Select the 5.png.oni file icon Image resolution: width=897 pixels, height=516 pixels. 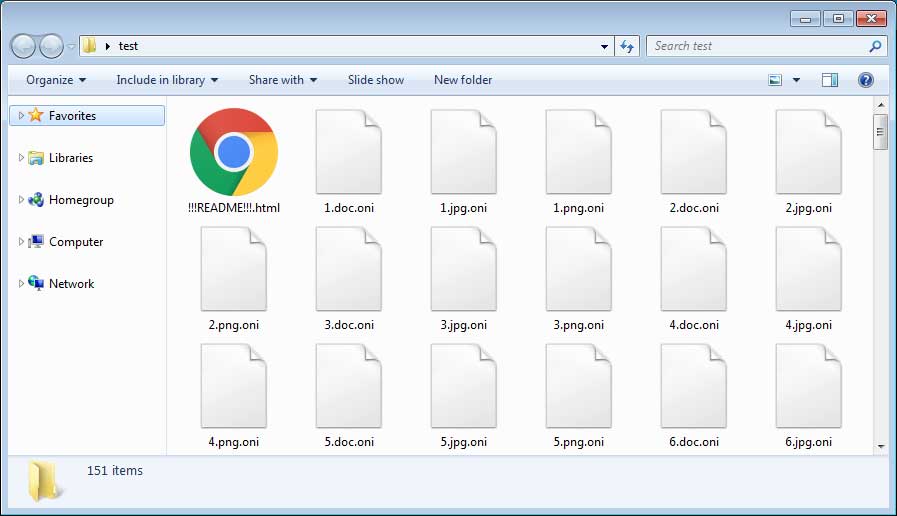pyautogui.click(x=579, y=386)
